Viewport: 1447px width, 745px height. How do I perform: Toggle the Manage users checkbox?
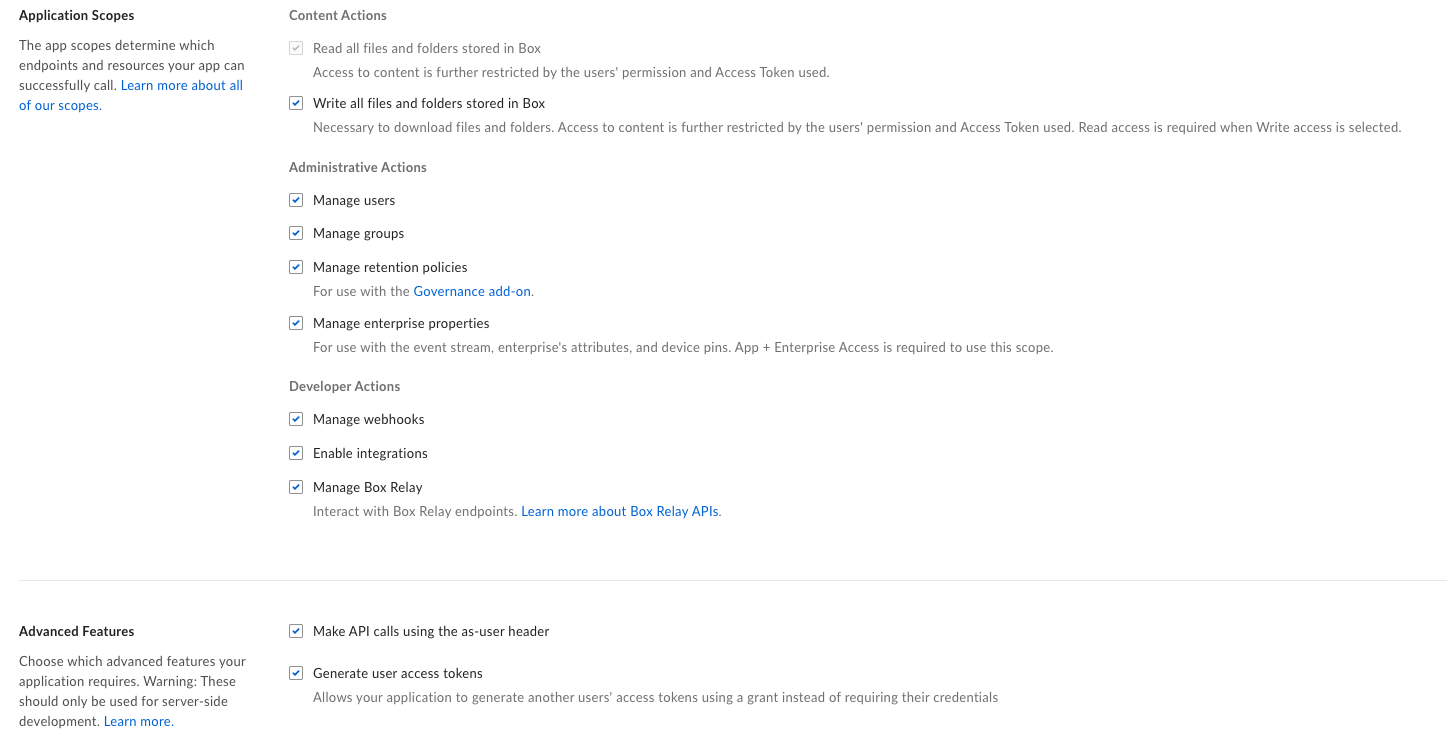pos(296,200)
